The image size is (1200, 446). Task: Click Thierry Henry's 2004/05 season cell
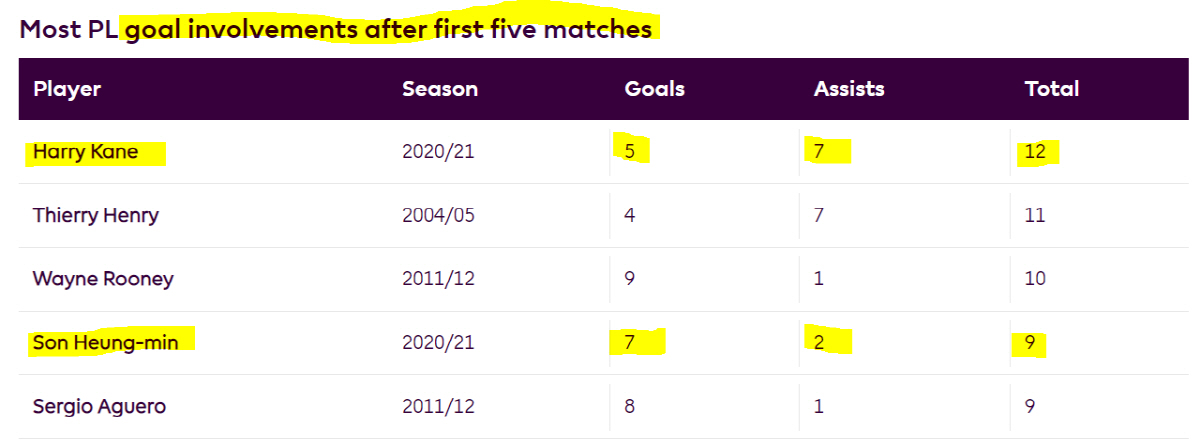pyautogui.click(x=437, y=215)
